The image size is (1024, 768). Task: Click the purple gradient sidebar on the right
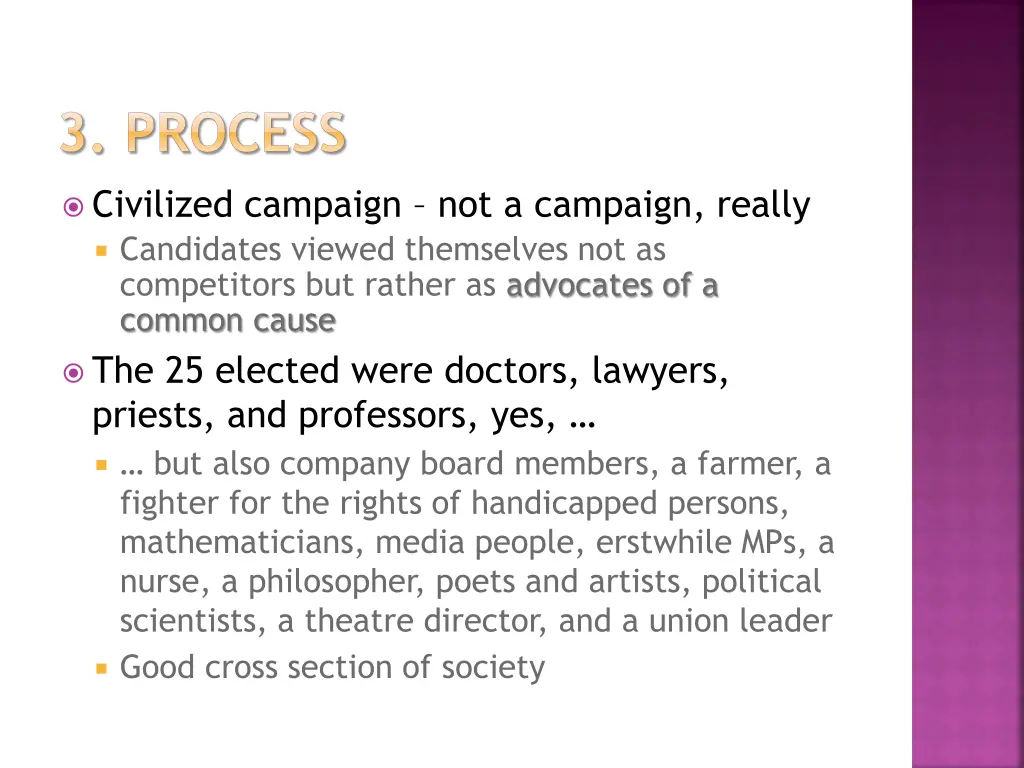(968, 384)
